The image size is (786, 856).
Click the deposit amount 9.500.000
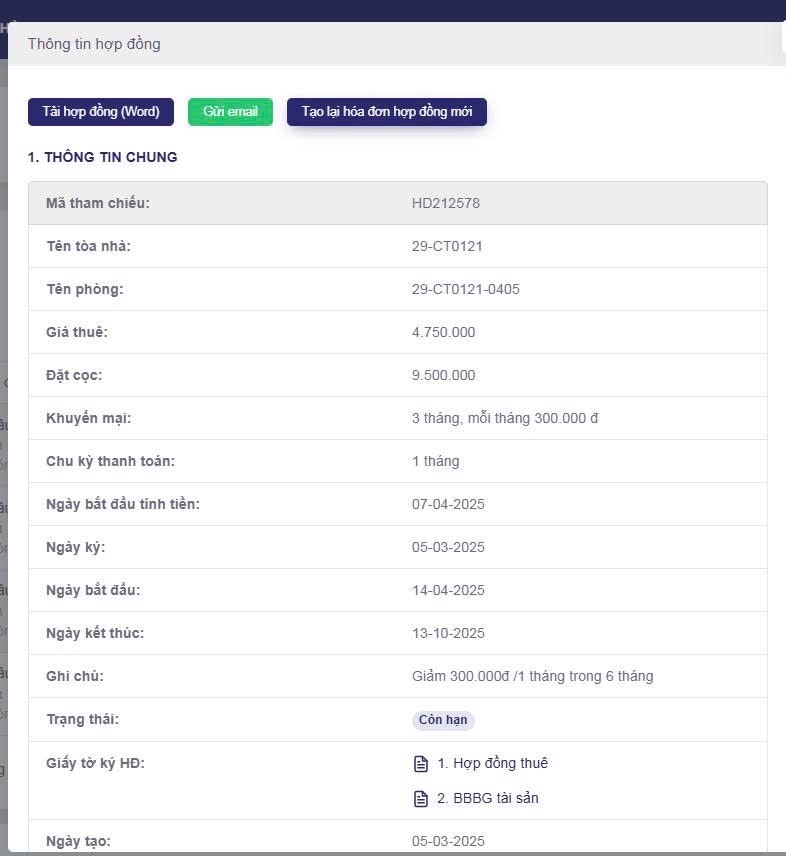pos(443,375)
